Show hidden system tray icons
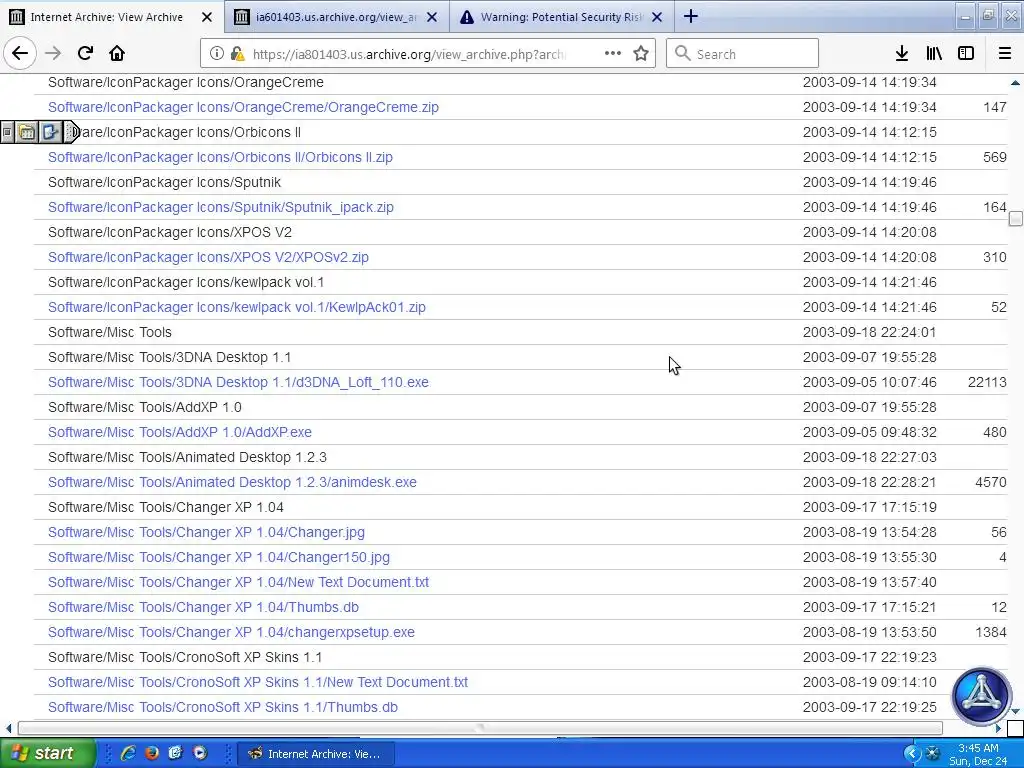Viewport: 1024px width, 768px height. (x=912, y=754)
